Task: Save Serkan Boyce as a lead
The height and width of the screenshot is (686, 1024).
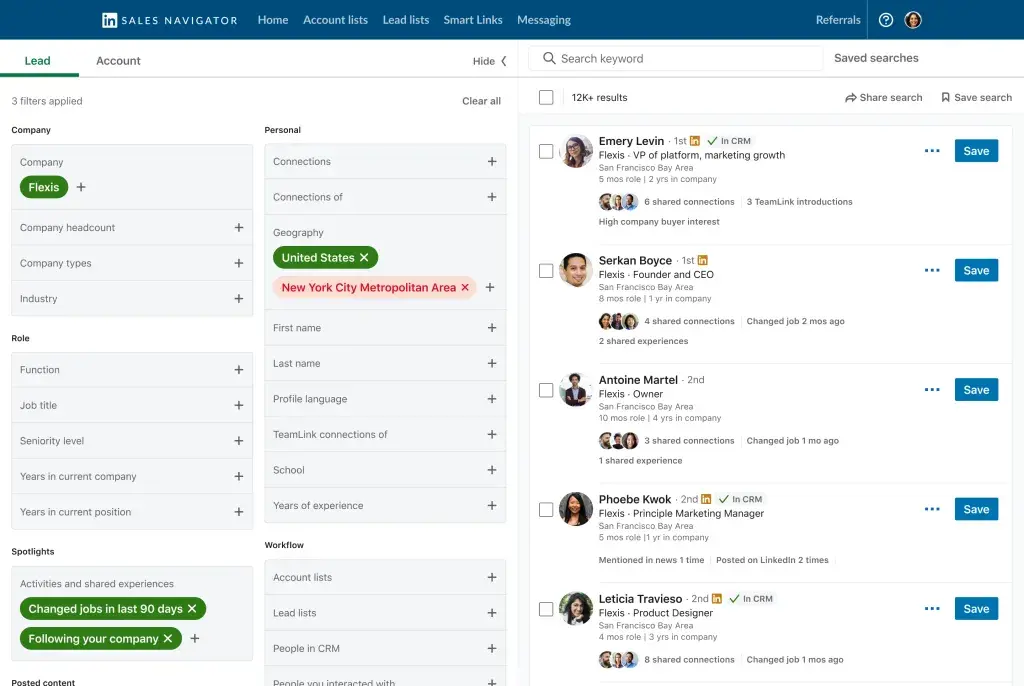Action: coord(975,270)
